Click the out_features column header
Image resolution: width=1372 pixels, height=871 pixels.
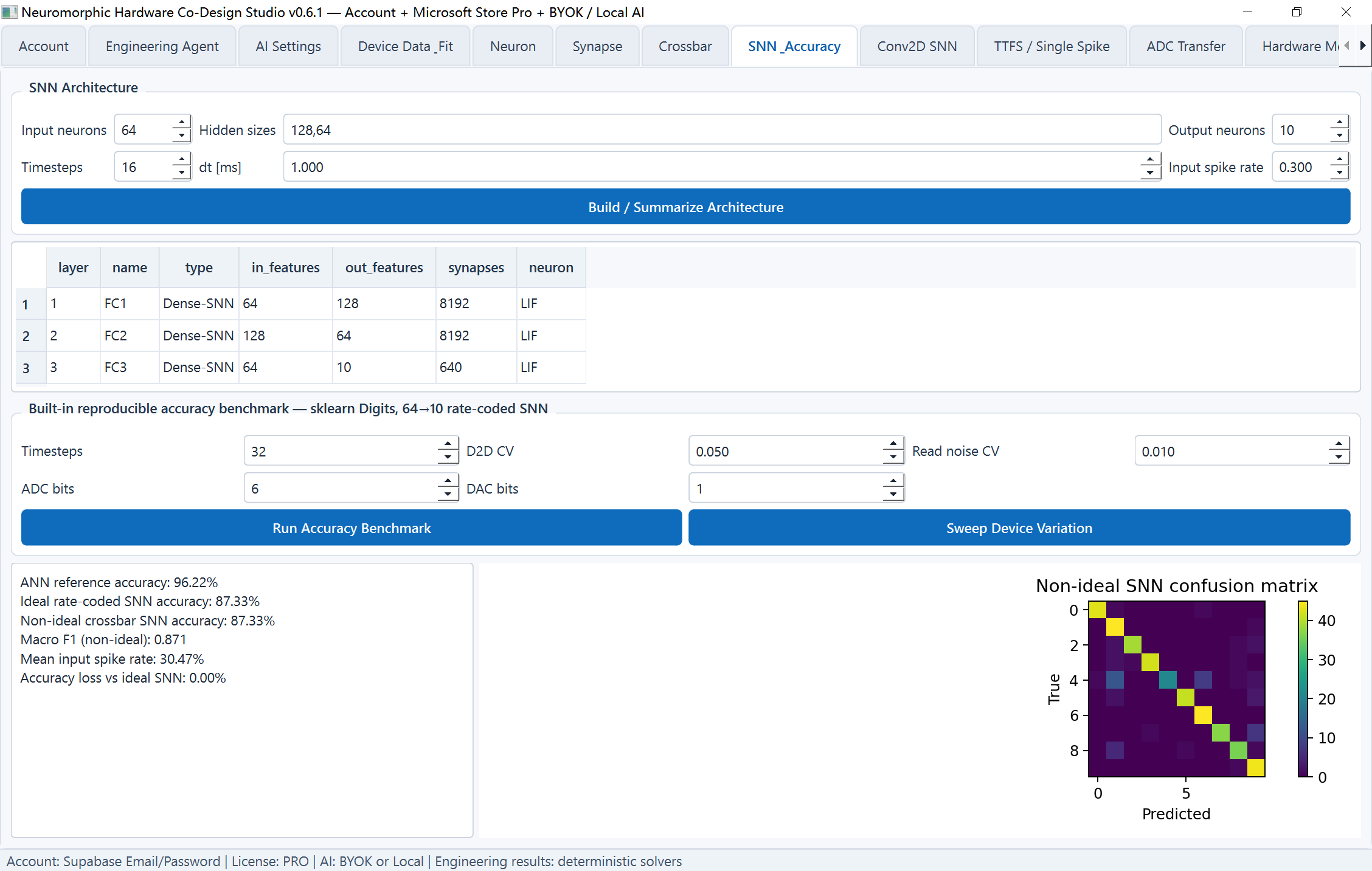384,267
